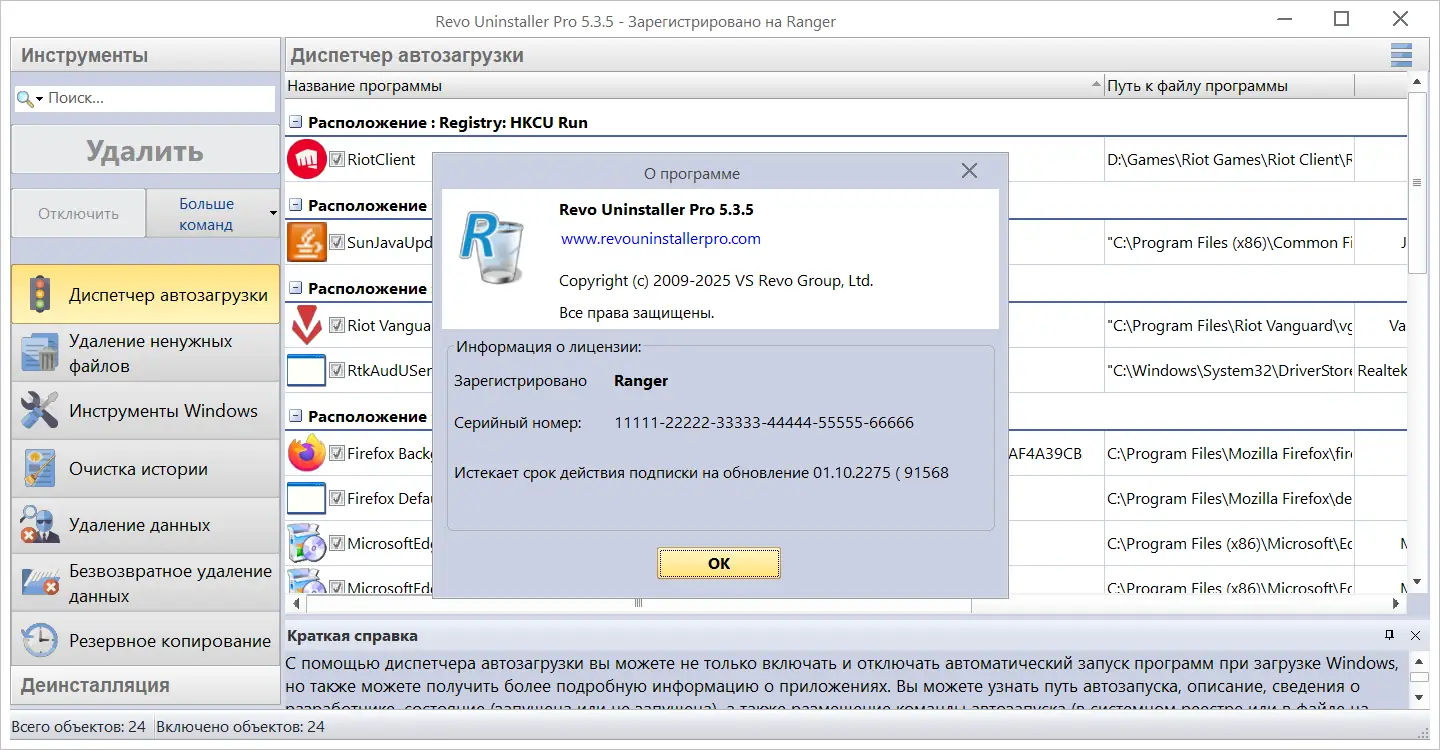This screenshot has width=1440, height=750.
Task: Disable the Riot Vanguard checkbox
Action: point(337,325)
